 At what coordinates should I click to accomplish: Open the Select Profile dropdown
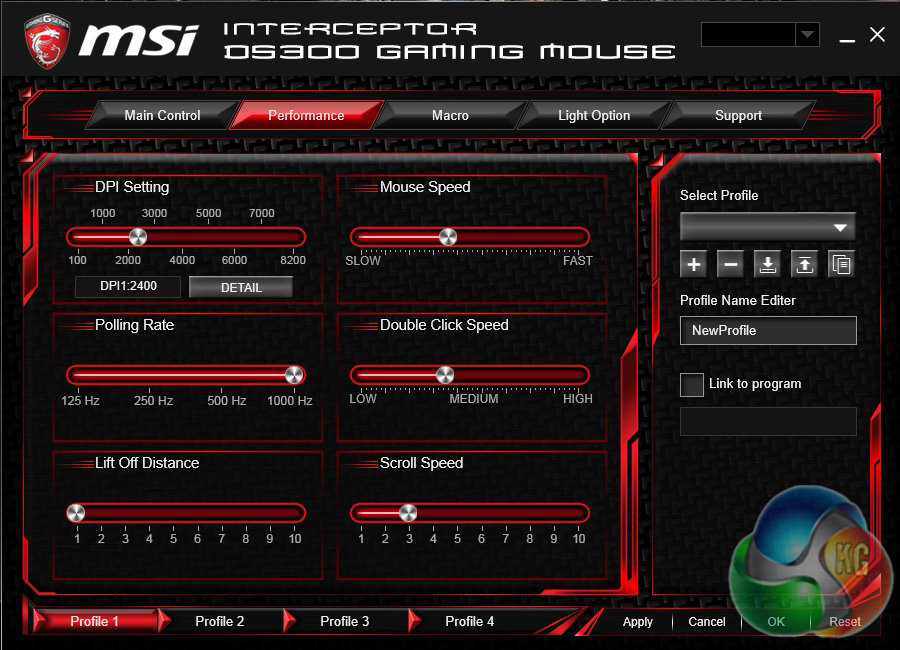[x=768, y=227]
